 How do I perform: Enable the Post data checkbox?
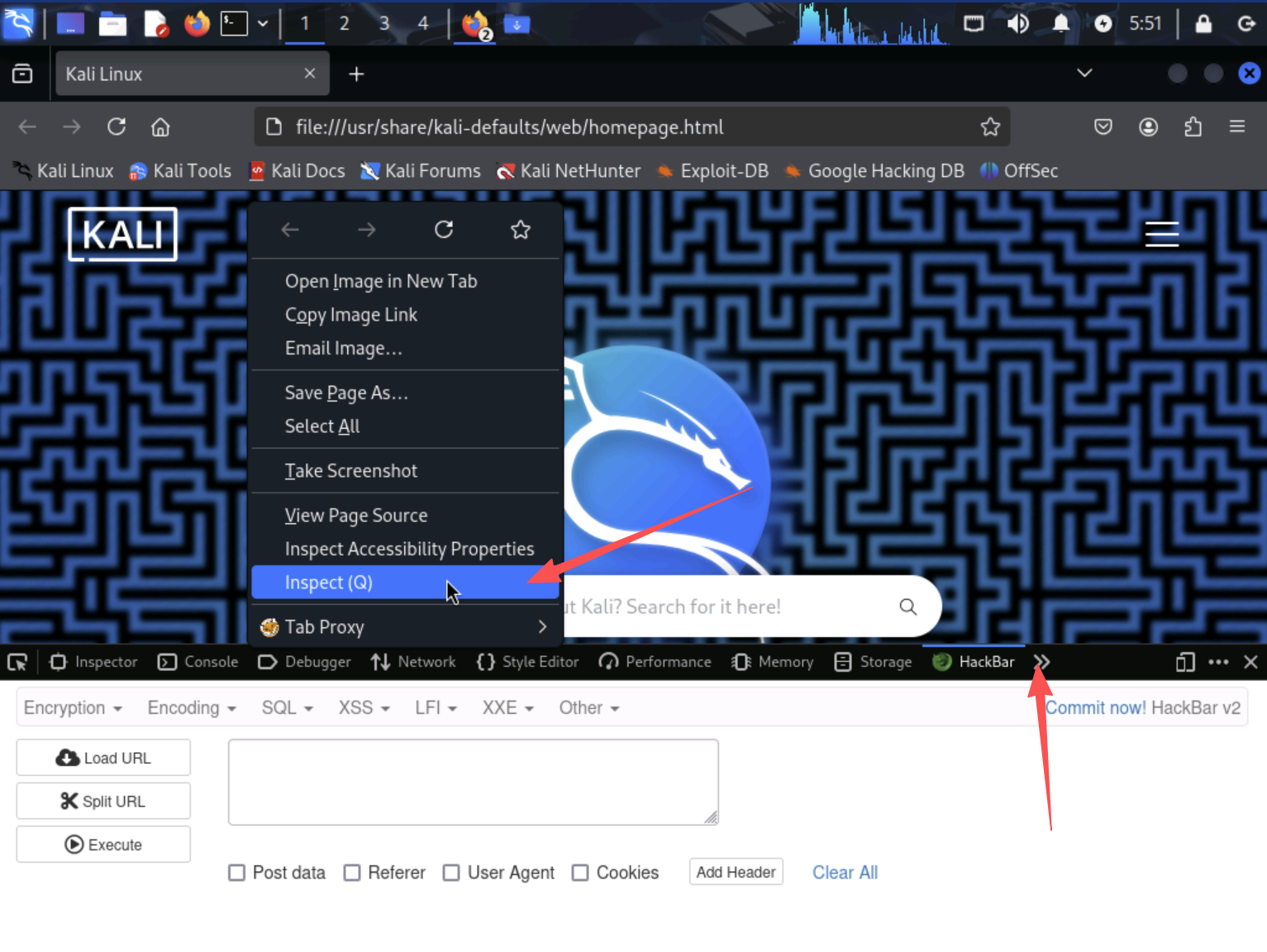(237, 873)
